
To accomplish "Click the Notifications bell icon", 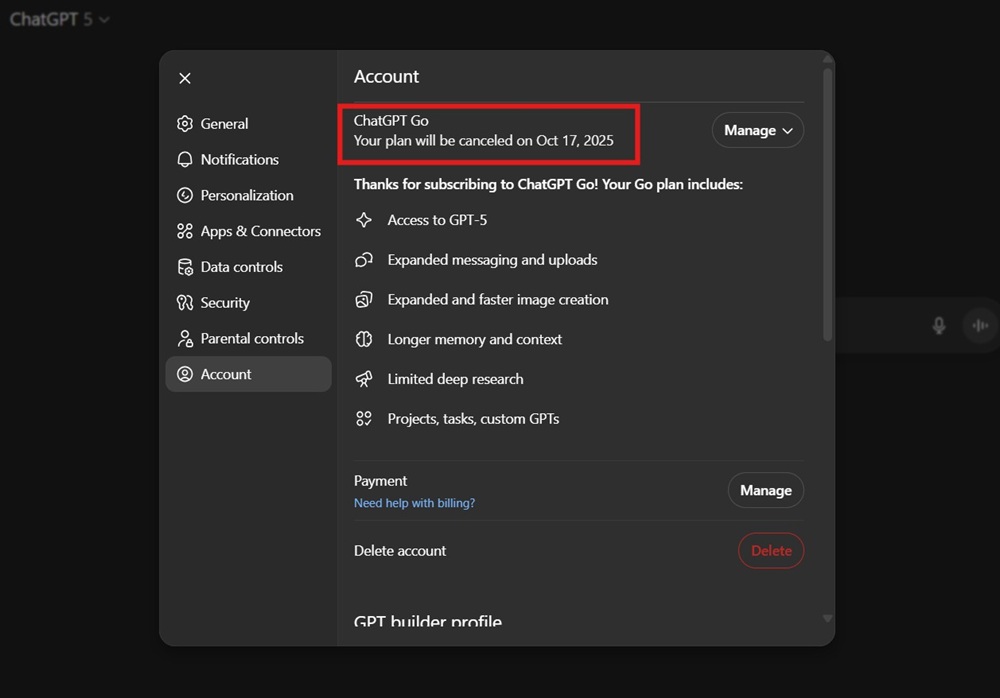I will tap(185, 160).
